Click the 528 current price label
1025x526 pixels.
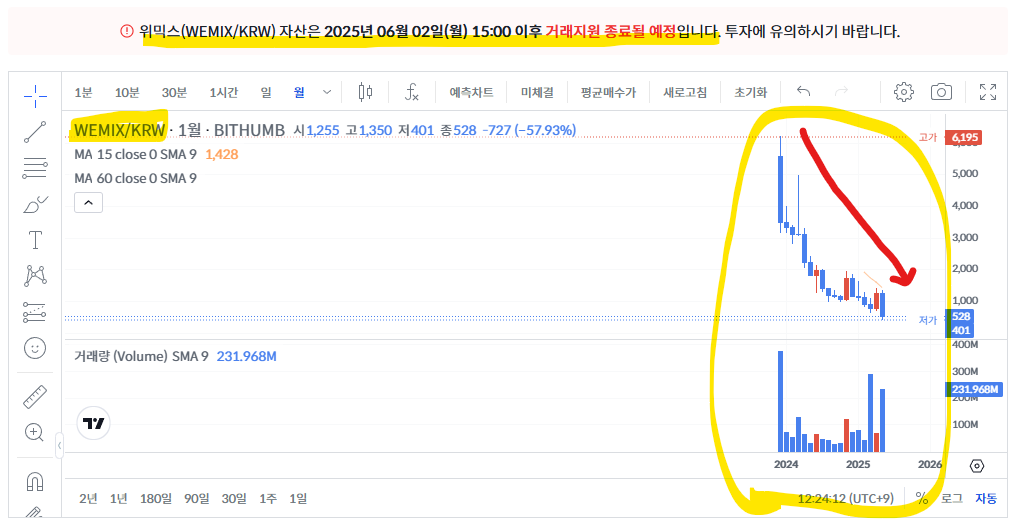(962, 316)
